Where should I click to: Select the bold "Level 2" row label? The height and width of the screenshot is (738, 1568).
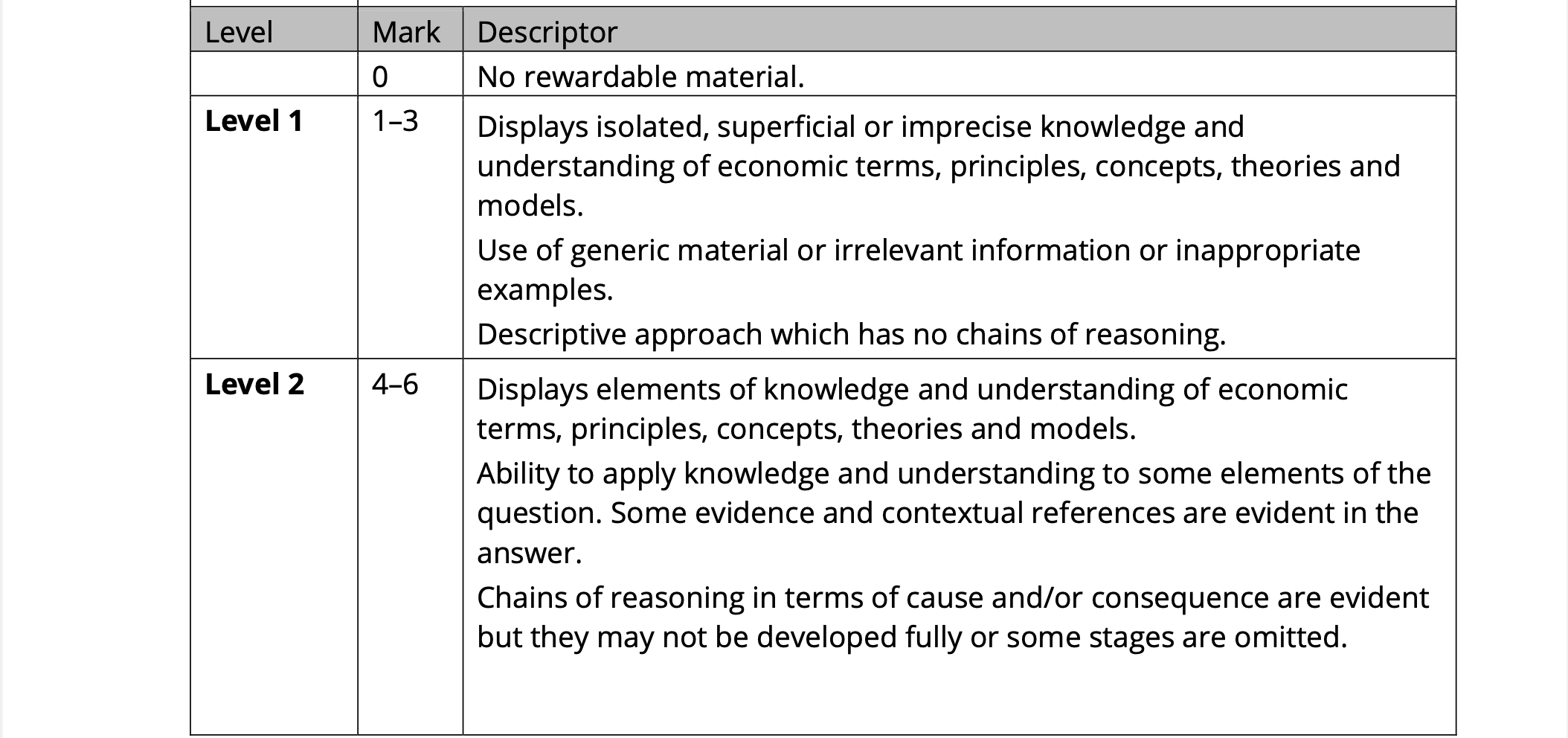254,384
